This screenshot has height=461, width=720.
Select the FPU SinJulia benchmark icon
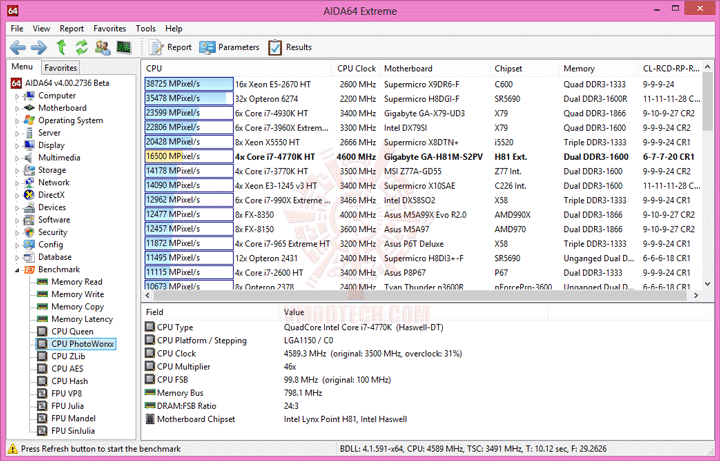click(x=42, y=430)
